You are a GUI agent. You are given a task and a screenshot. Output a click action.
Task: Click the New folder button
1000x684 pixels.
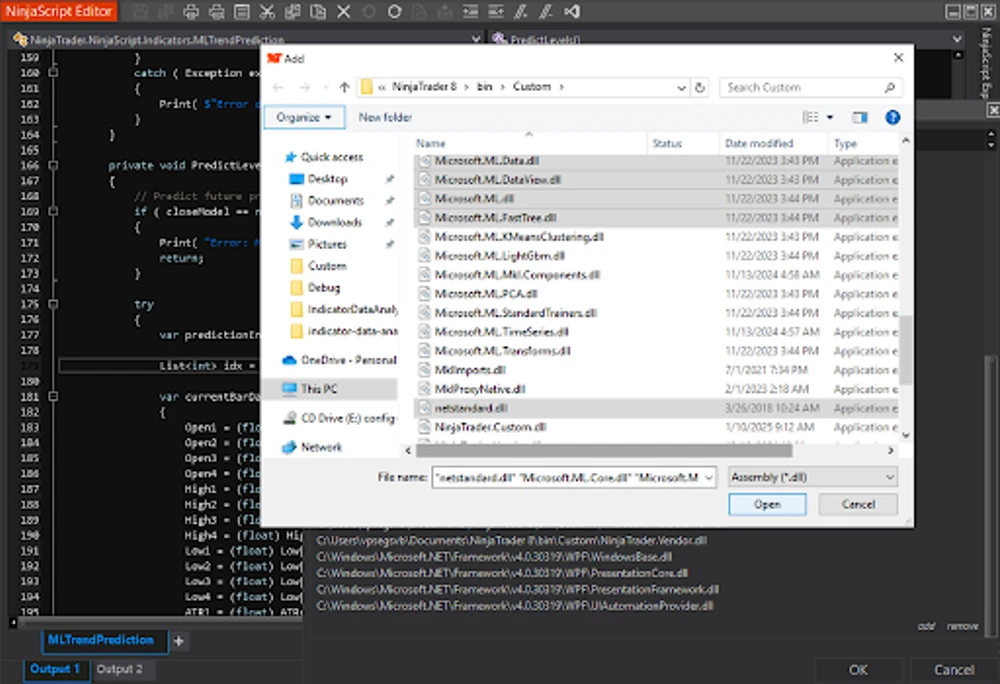point(385,117)
